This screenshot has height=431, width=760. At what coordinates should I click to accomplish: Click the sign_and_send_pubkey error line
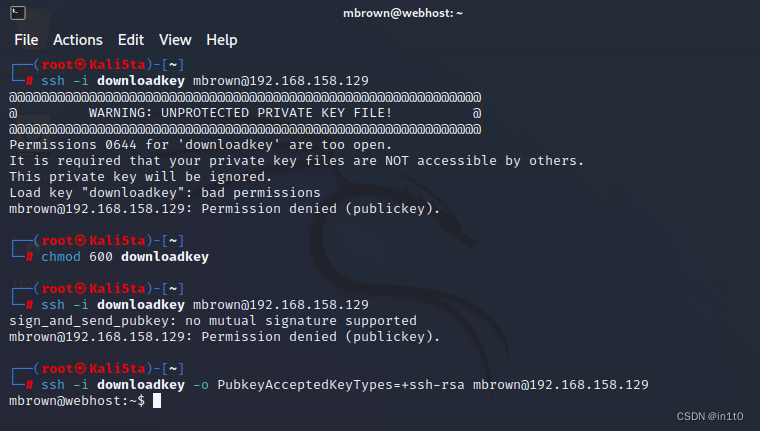pyautogui.click(x=213, y=321)
